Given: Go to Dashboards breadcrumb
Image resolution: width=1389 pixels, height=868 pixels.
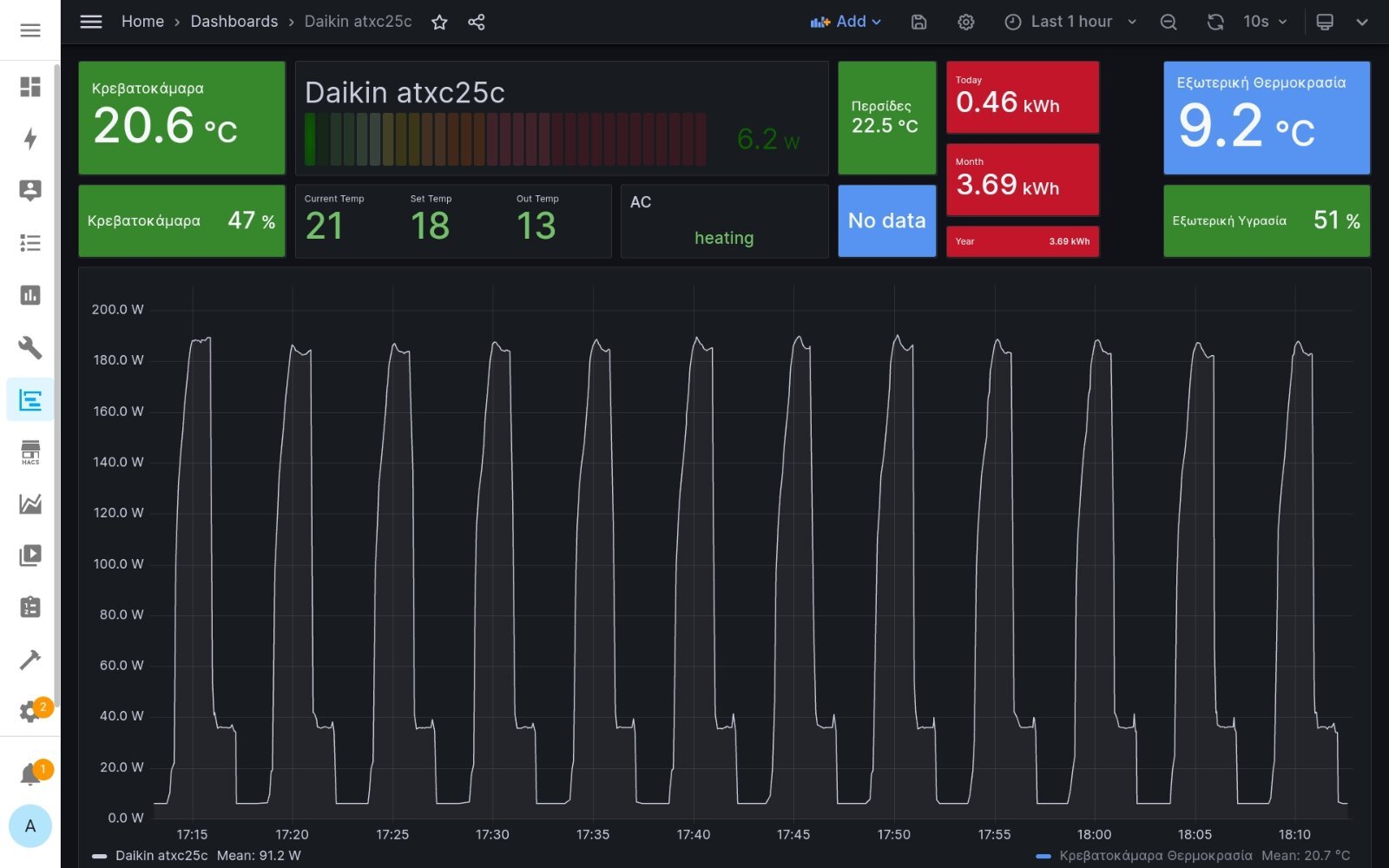Looking at the screenshot, I should click(234, 22).
